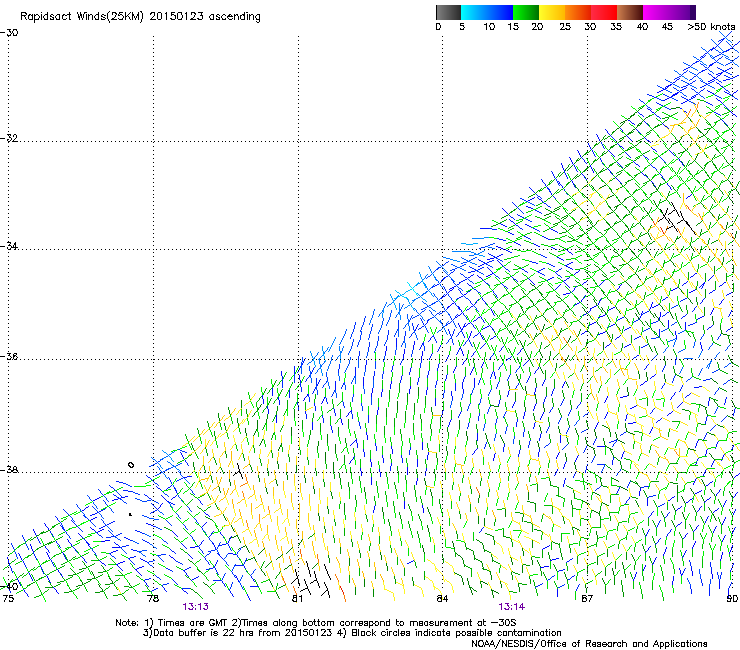The image size is (740, 650).
Task: Click the '-36' latitude axis label
Action: 9,356
